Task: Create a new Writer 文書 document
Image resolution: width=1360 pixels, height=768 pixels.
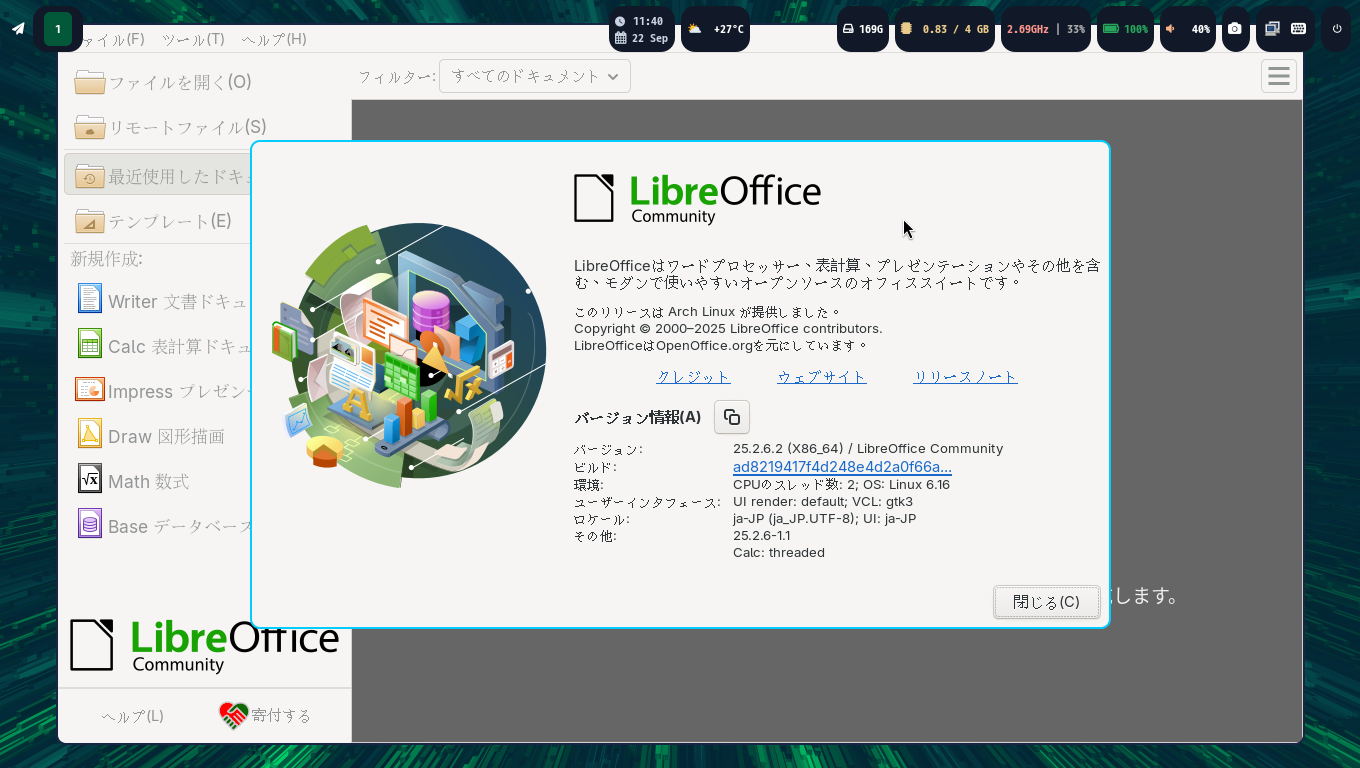Action: tap(160, 301)
